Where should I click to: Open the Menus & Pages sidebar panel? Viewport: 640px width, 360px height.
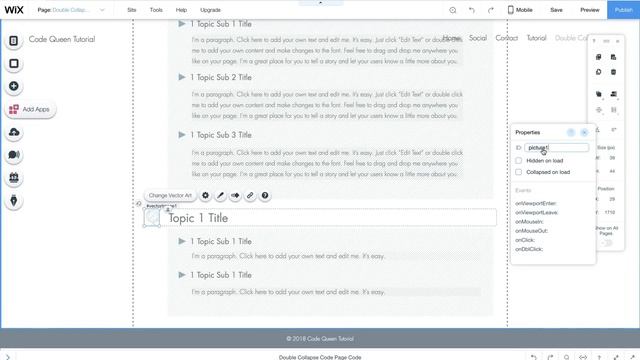coord(13,40)
